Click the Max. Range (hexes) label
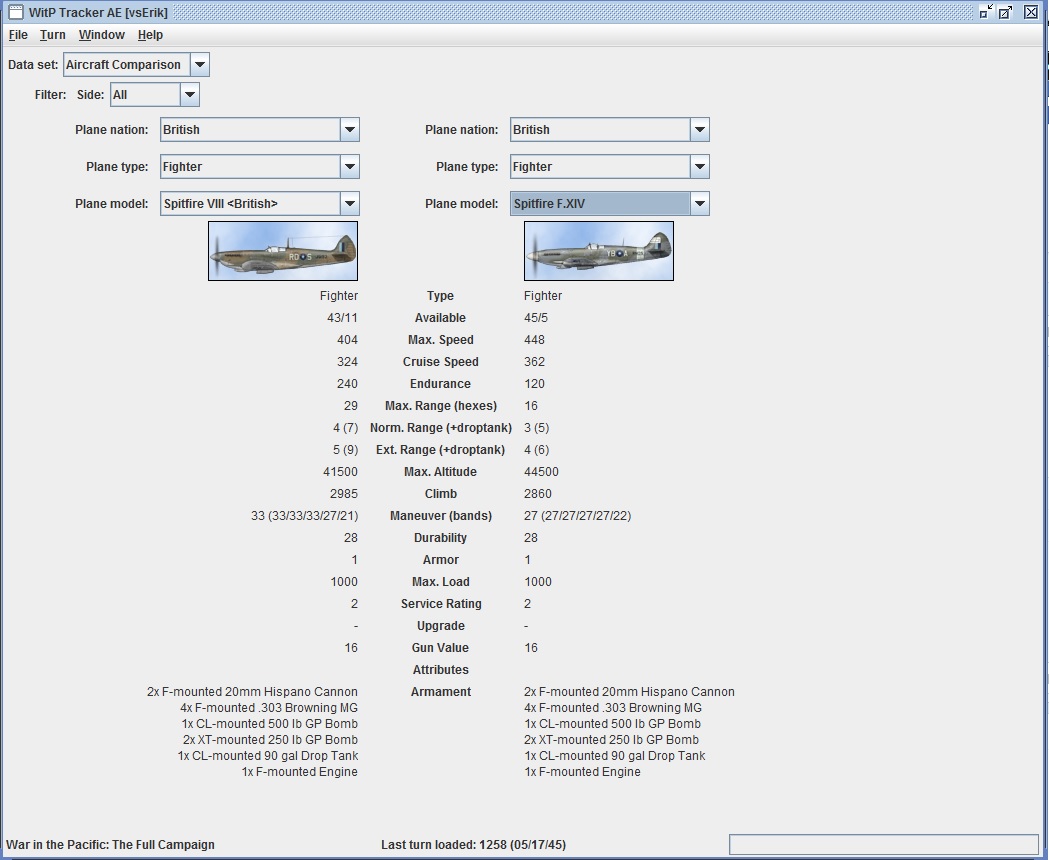Viewport: 1049px width, 860px height. pyautogui.click(x=440, y=406)
